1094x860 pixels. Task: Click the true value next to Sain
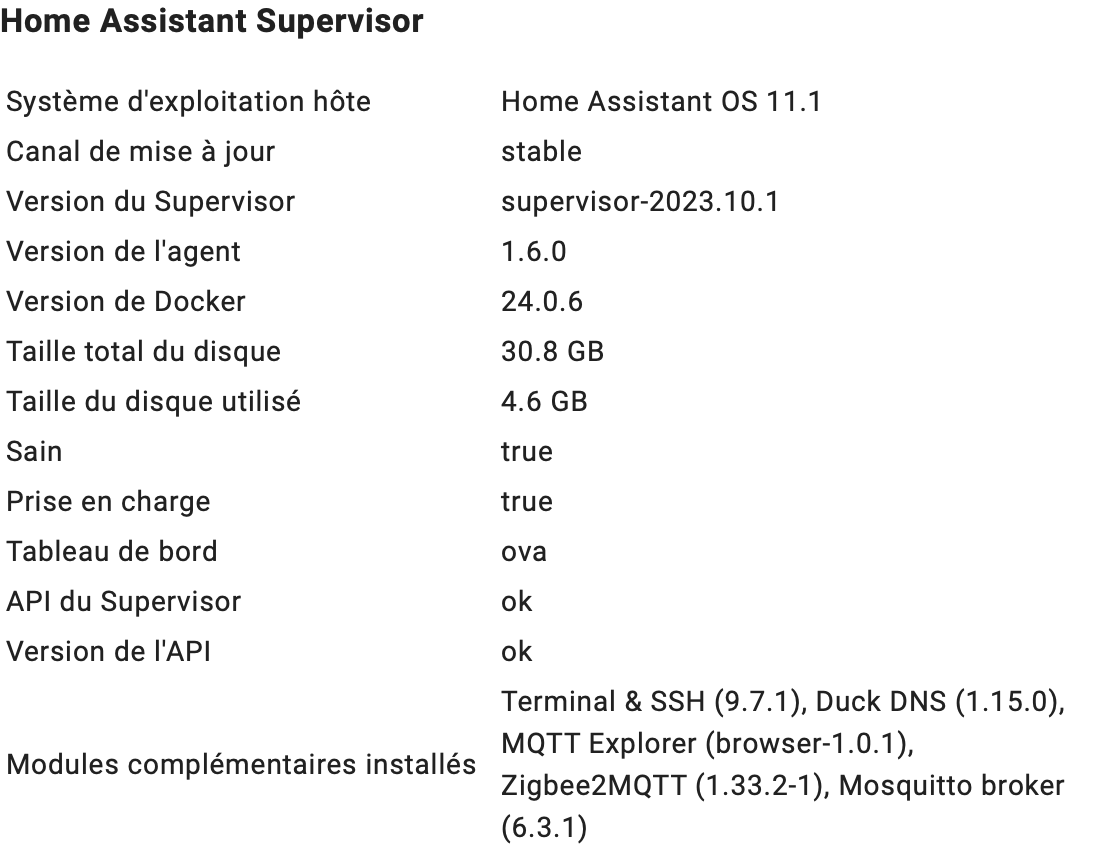tap(527, 452)
